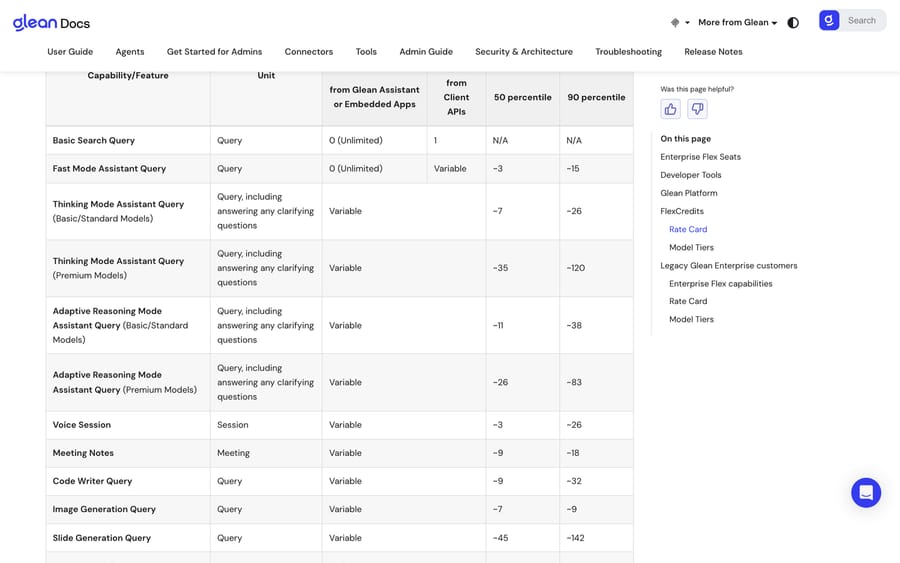Open the Glean Docs home logo
This screenshot has height=563, width=900.
pyautogui.click(x=51, y=22)
